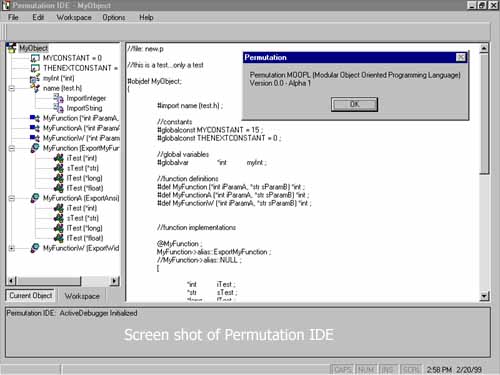The image size is (500, 375).
Task: Click the MyFunctionA (ExportAnsi) implementation icon
Action: pyautogui.click(x=35, y=198)
